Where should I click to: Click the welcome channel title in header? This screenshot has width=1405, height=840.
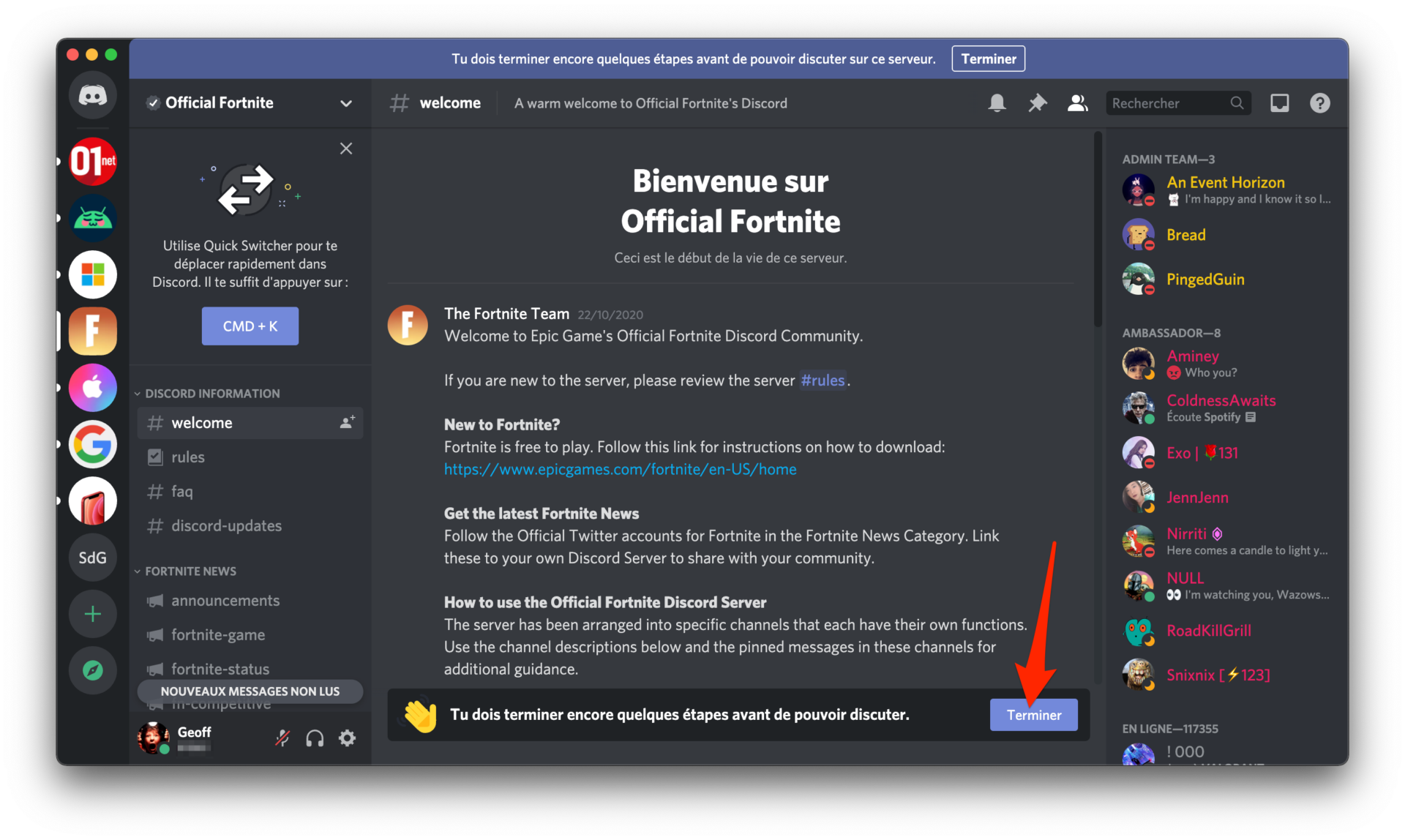point(450,103)
